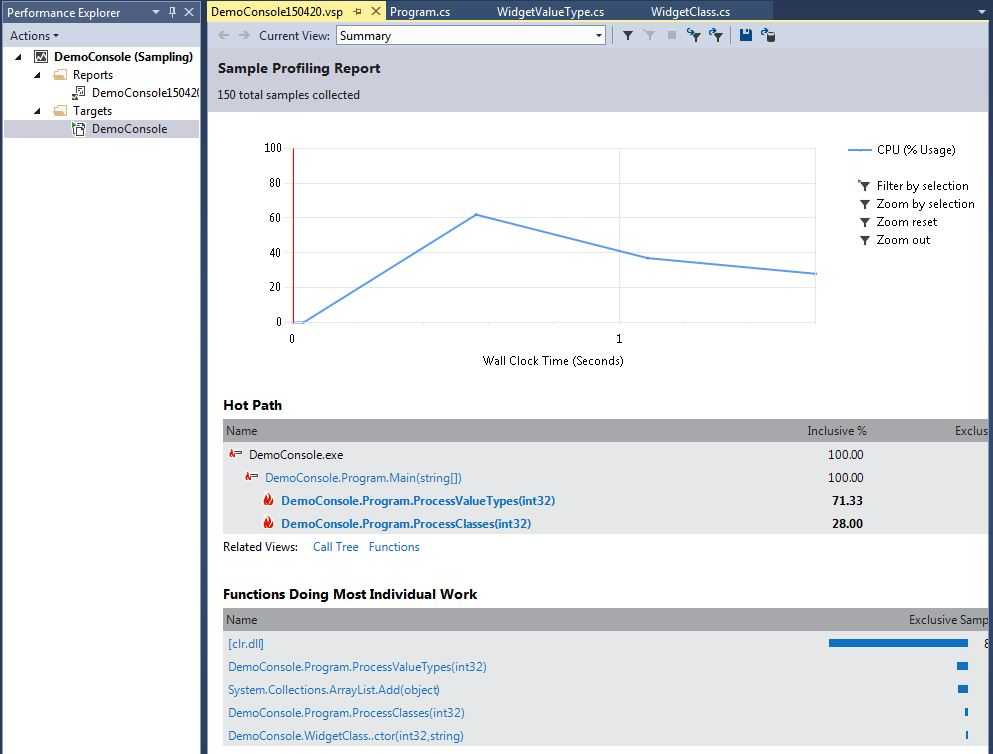Switch to the WidgetClass.cs tab
993x754 pixels.
pos(690,11)
